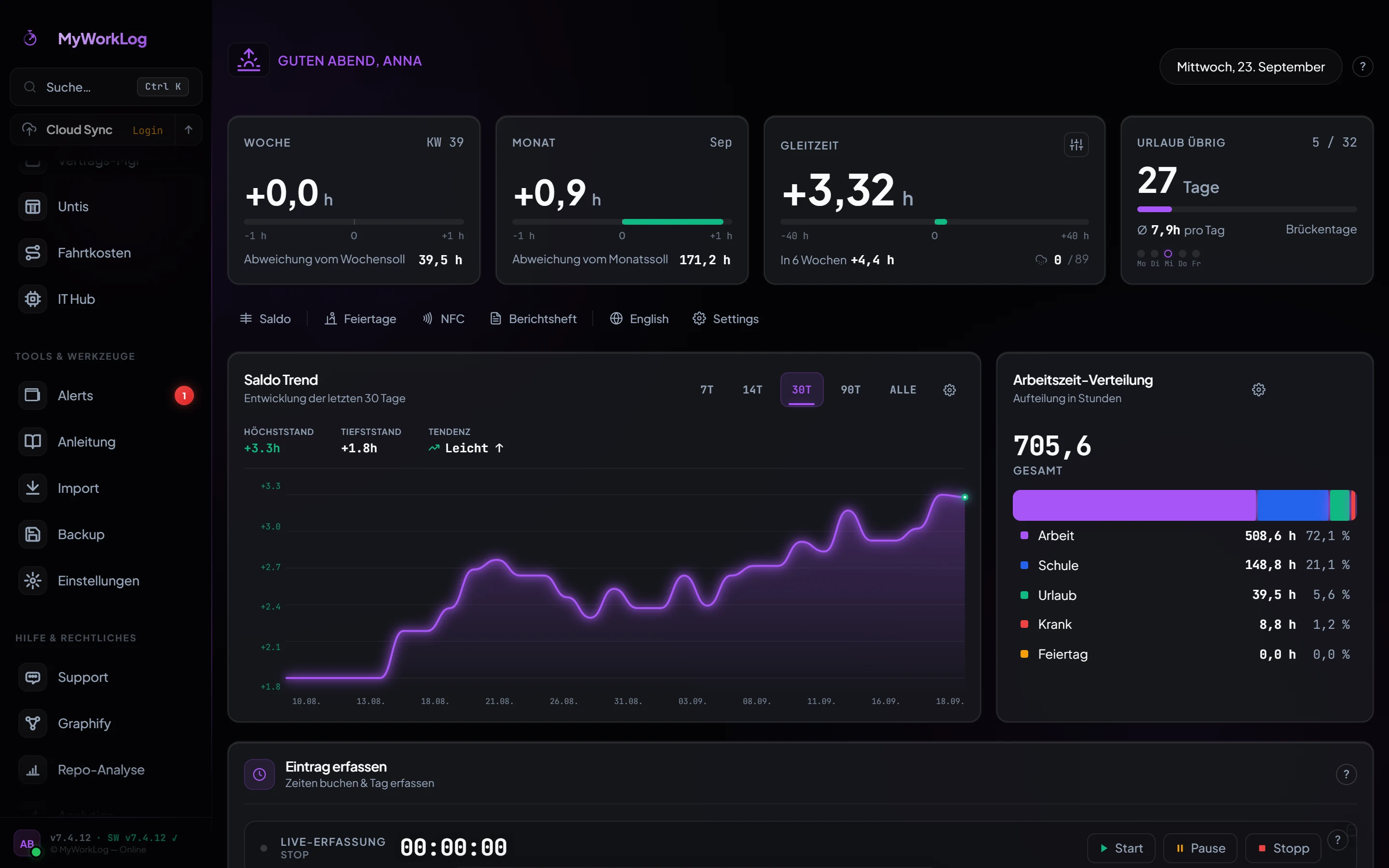
Task: Switch language to English
Action: (x=639, y=319)
